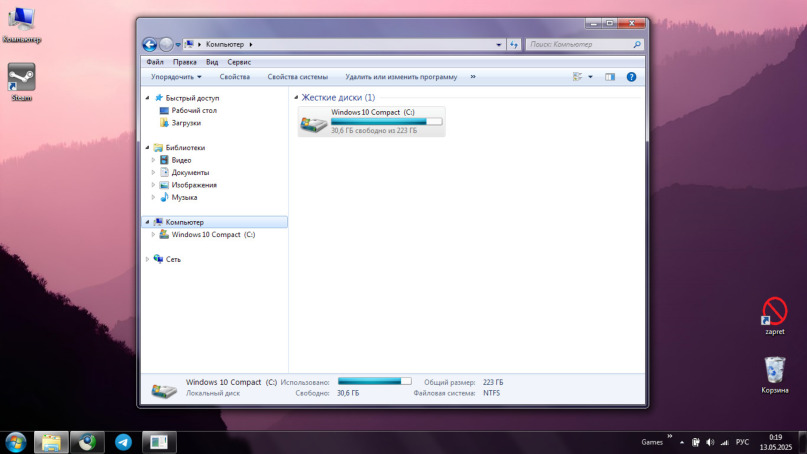This screenshot has height=454, width=807.
Task: Expand the arrow after Компьютер in the address bar
Action: click(x=251, y=44)
